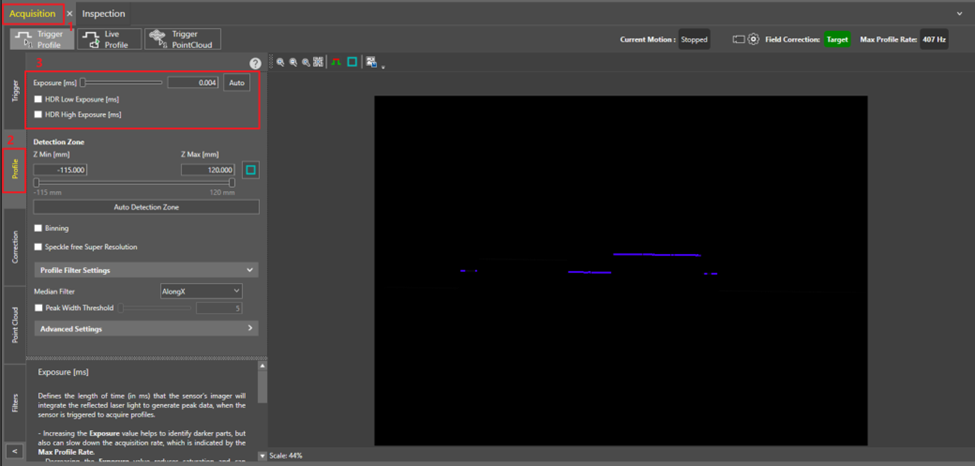Click the first zoom magnifier icon

click(281, 62)
